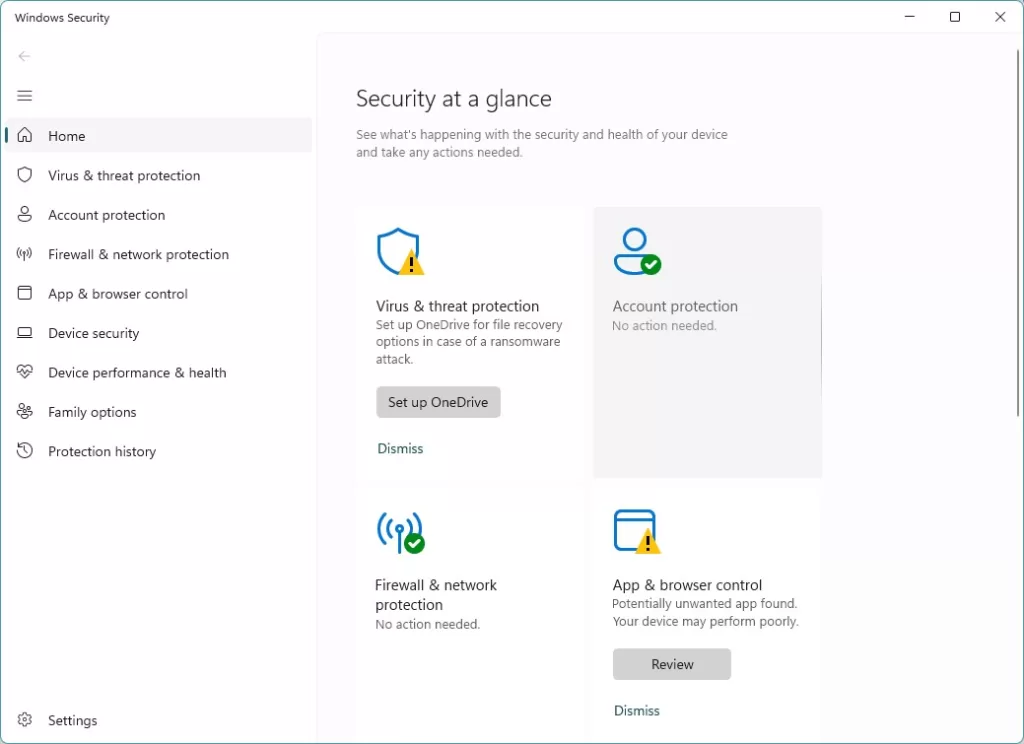
Task: Close the Windows Security window
Action: point(1000,17)
